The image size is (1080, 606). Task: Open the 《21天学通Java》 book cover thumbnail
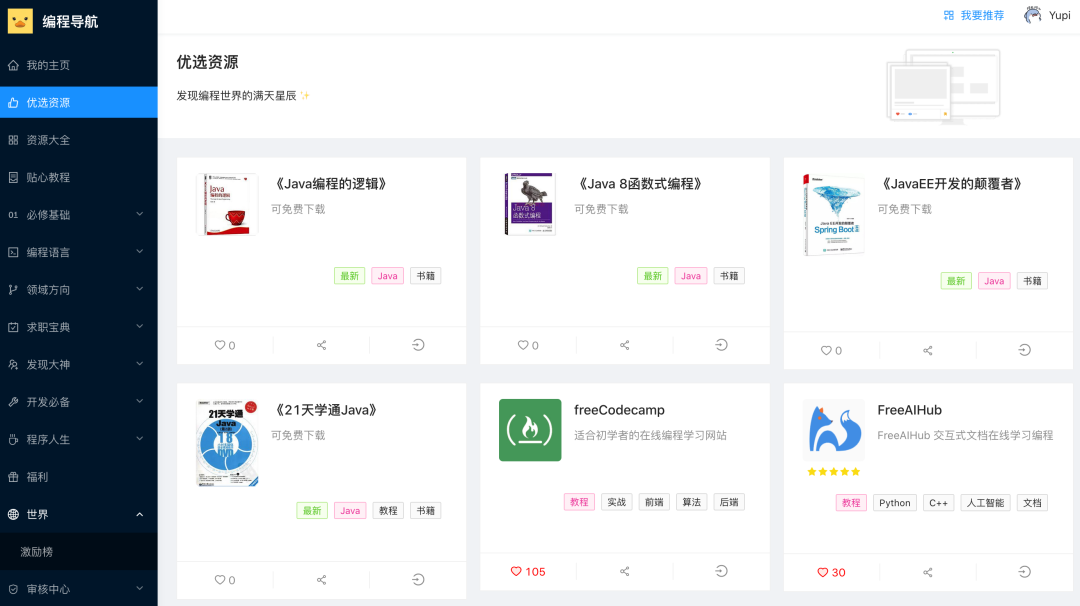[x=227, y=444]
